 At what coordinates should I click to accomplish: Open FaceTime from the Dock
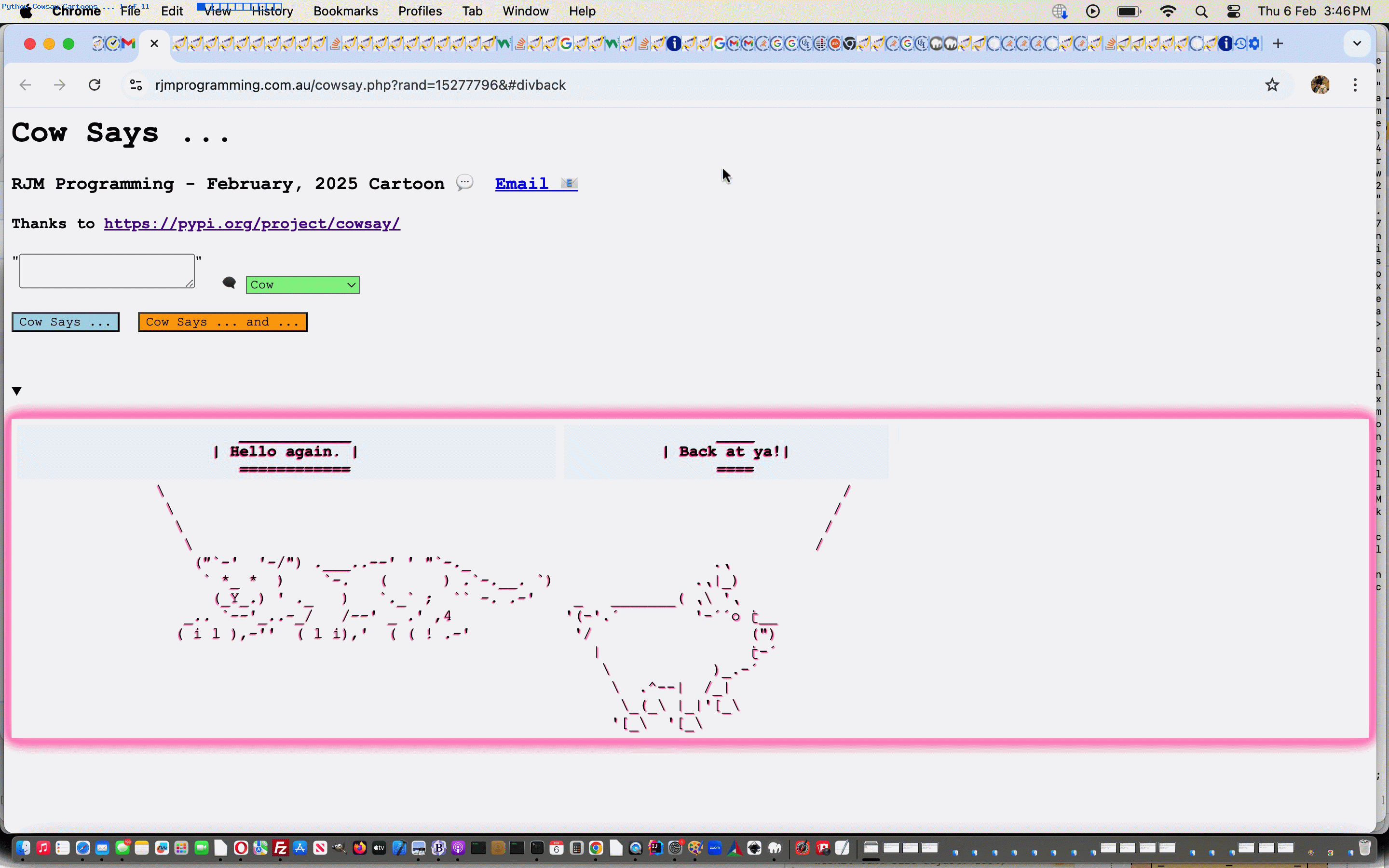click(202, 848)
